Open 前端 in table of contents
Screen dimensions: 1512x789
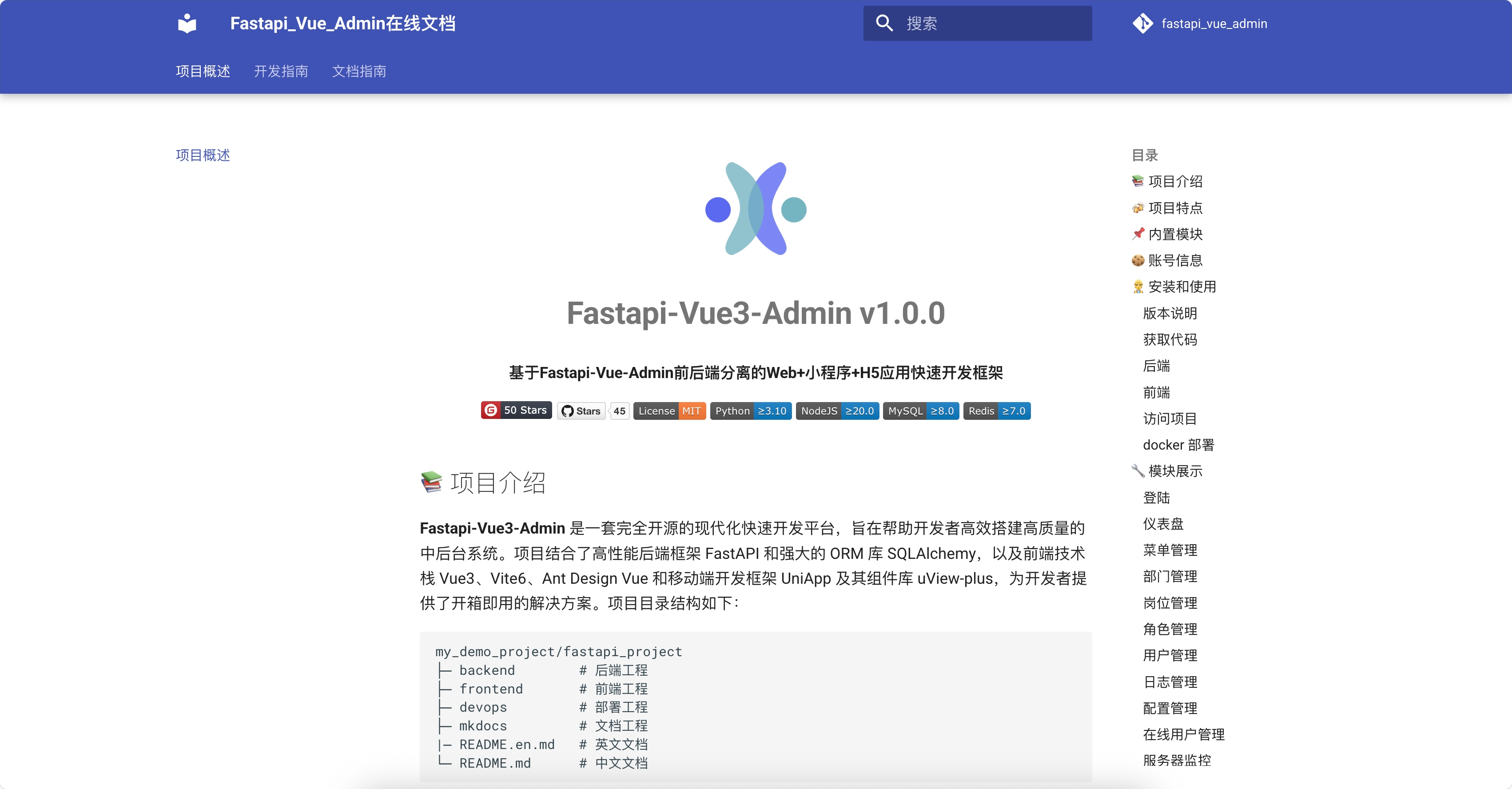[1156, 392]
